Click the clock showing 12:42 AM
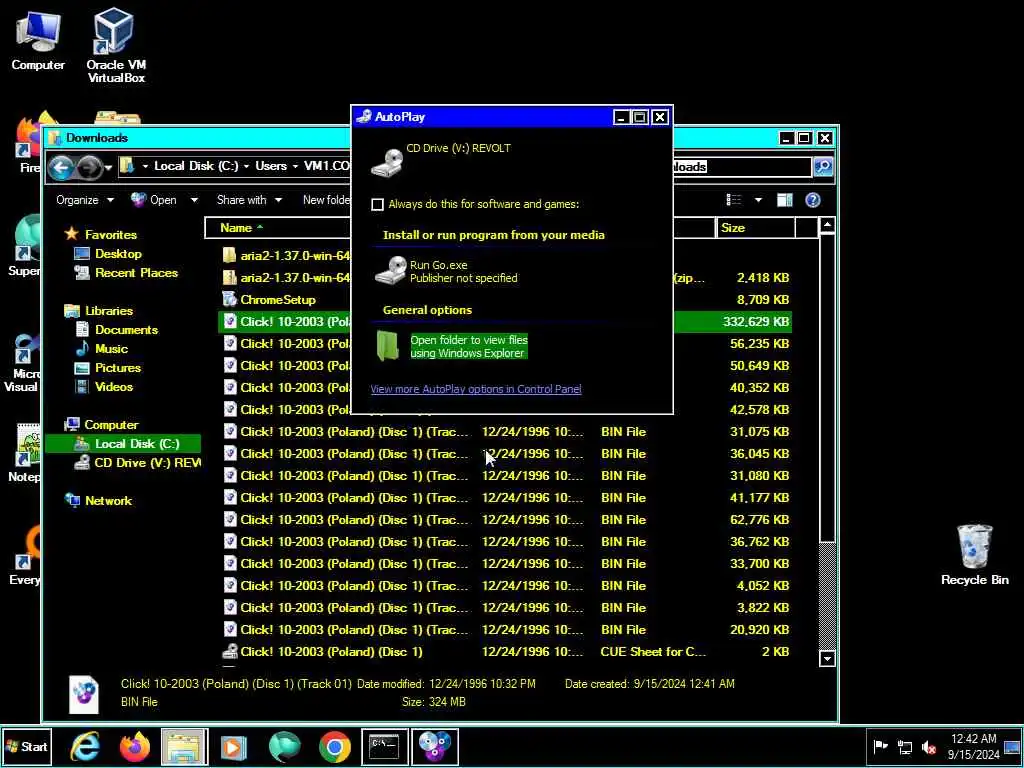Image resolution: width=1024 pixels, height=768 pixels. click(973, 746)
